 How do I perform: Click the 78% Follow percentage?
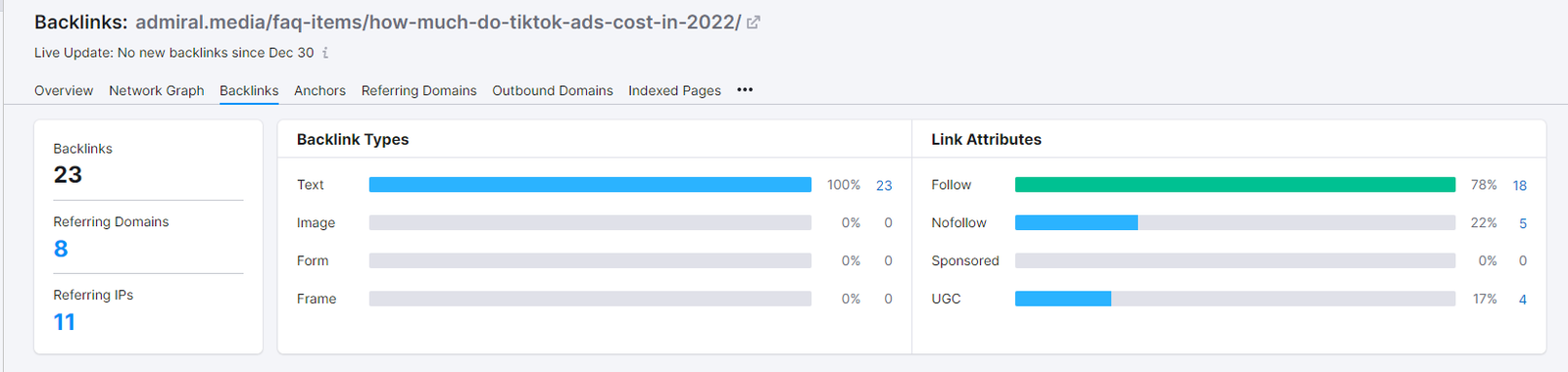coord(1484,185)
